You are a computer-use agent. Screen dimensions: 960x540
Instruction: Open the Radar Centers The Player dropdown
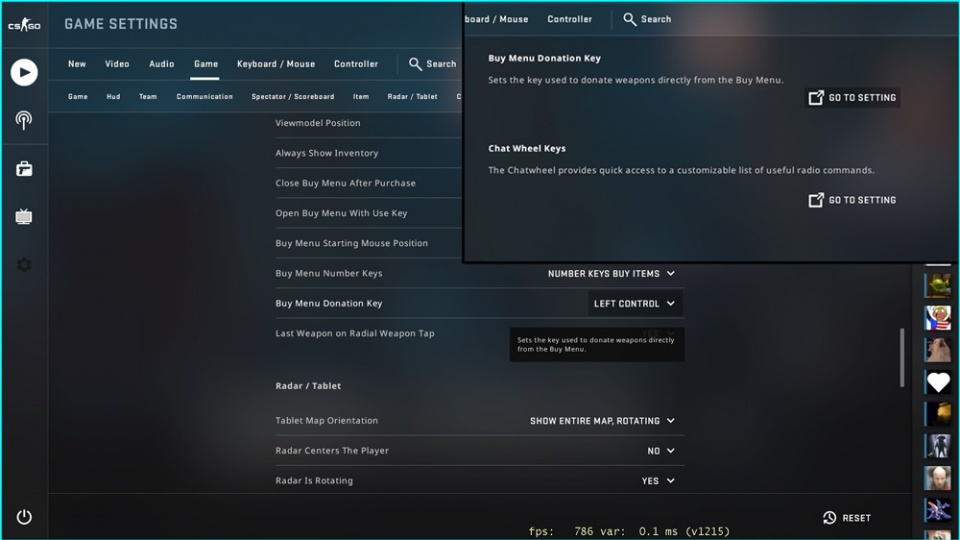coord(661,451)
